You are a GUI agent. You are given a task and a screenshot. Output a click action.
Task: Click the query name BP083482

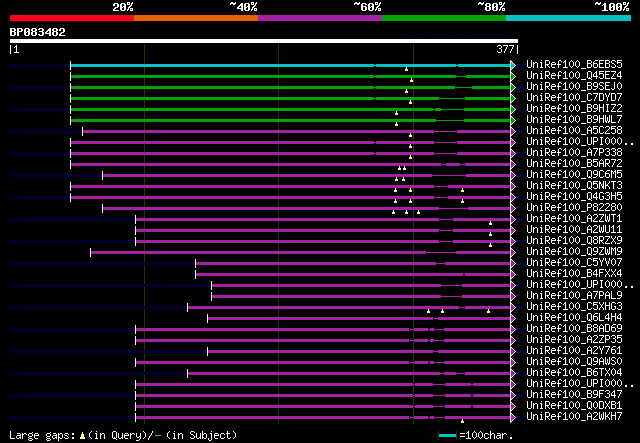[x=38, y=32]
